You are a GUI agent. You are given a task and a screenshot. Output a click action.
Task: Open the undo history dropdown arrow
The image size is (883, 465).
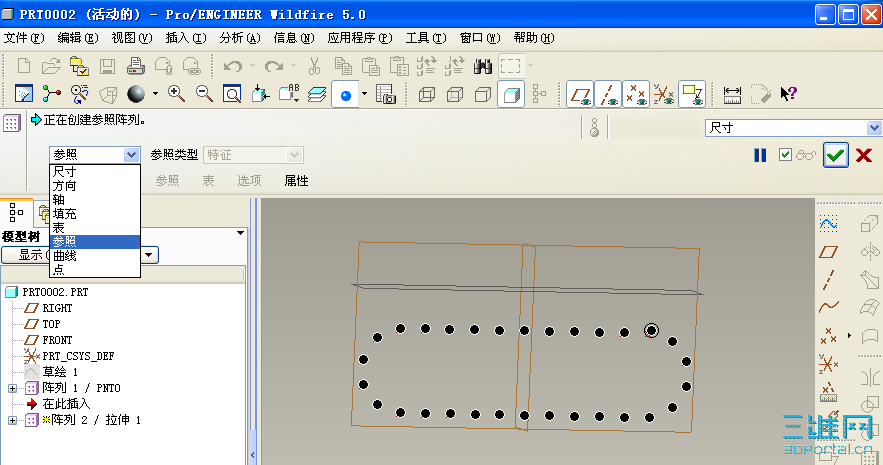252,66
